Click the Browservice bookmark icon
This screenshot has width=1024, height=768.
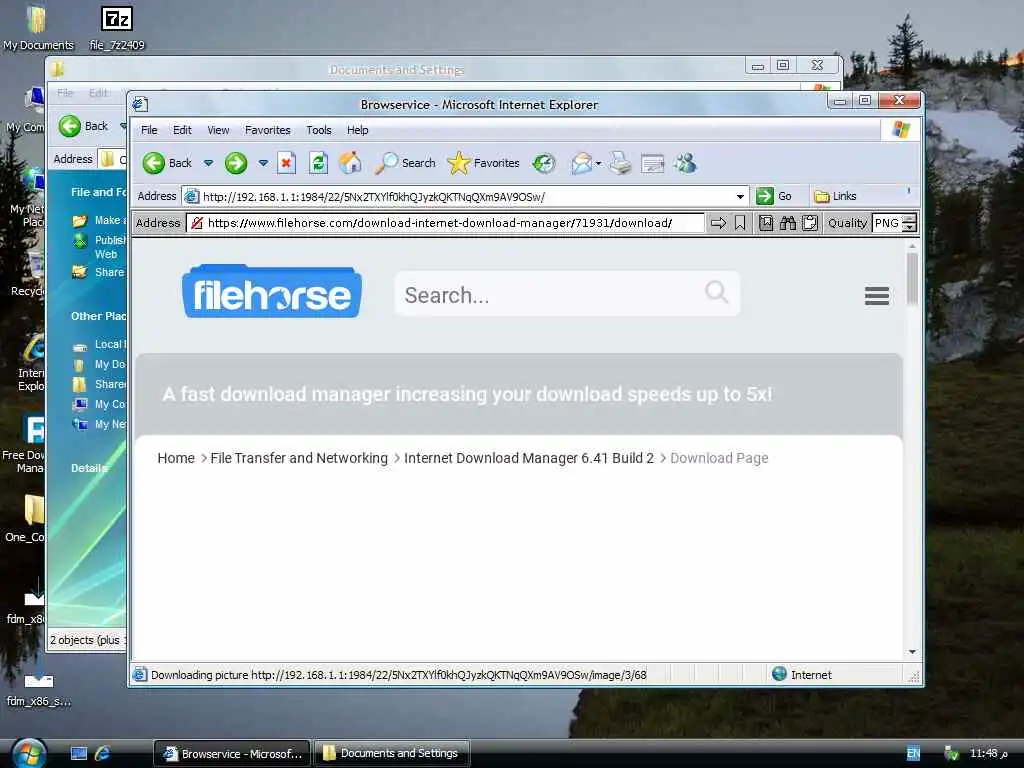point(740,223)
